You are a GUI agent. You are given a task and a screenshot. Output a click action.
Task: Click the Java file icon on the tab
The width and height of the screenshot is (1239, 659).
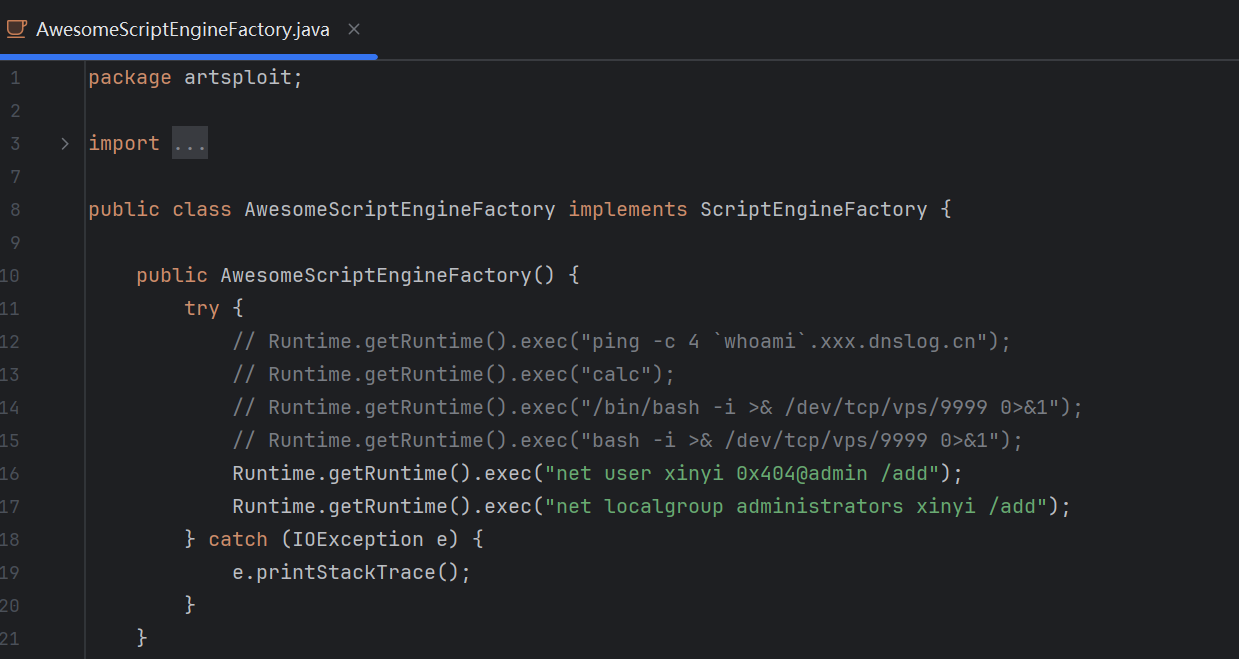pyautogui.click(x=16, y=29)
